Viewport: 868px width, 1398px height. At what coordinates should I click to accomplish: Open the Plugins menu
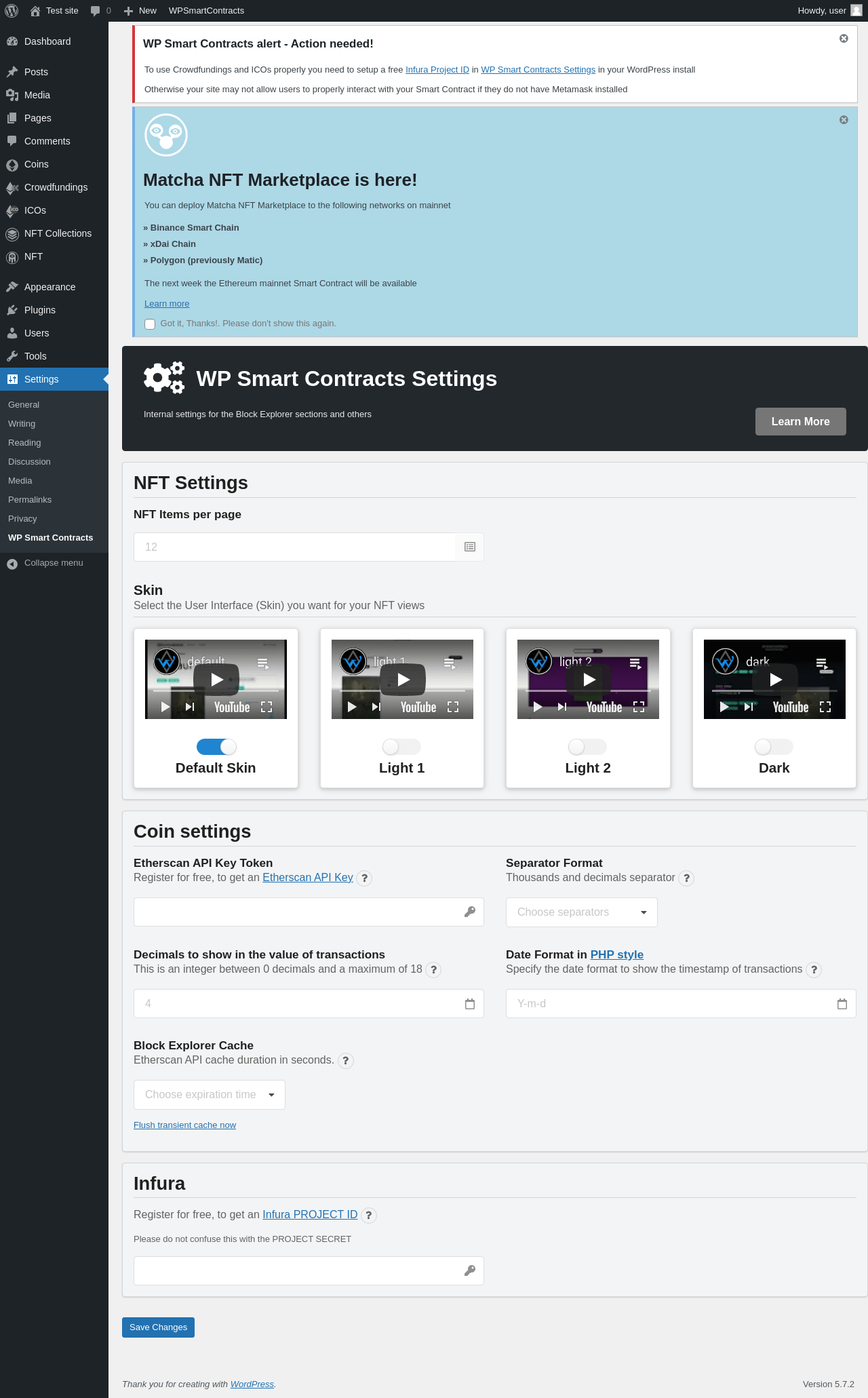pyautogui.click(x=54, y=310)
